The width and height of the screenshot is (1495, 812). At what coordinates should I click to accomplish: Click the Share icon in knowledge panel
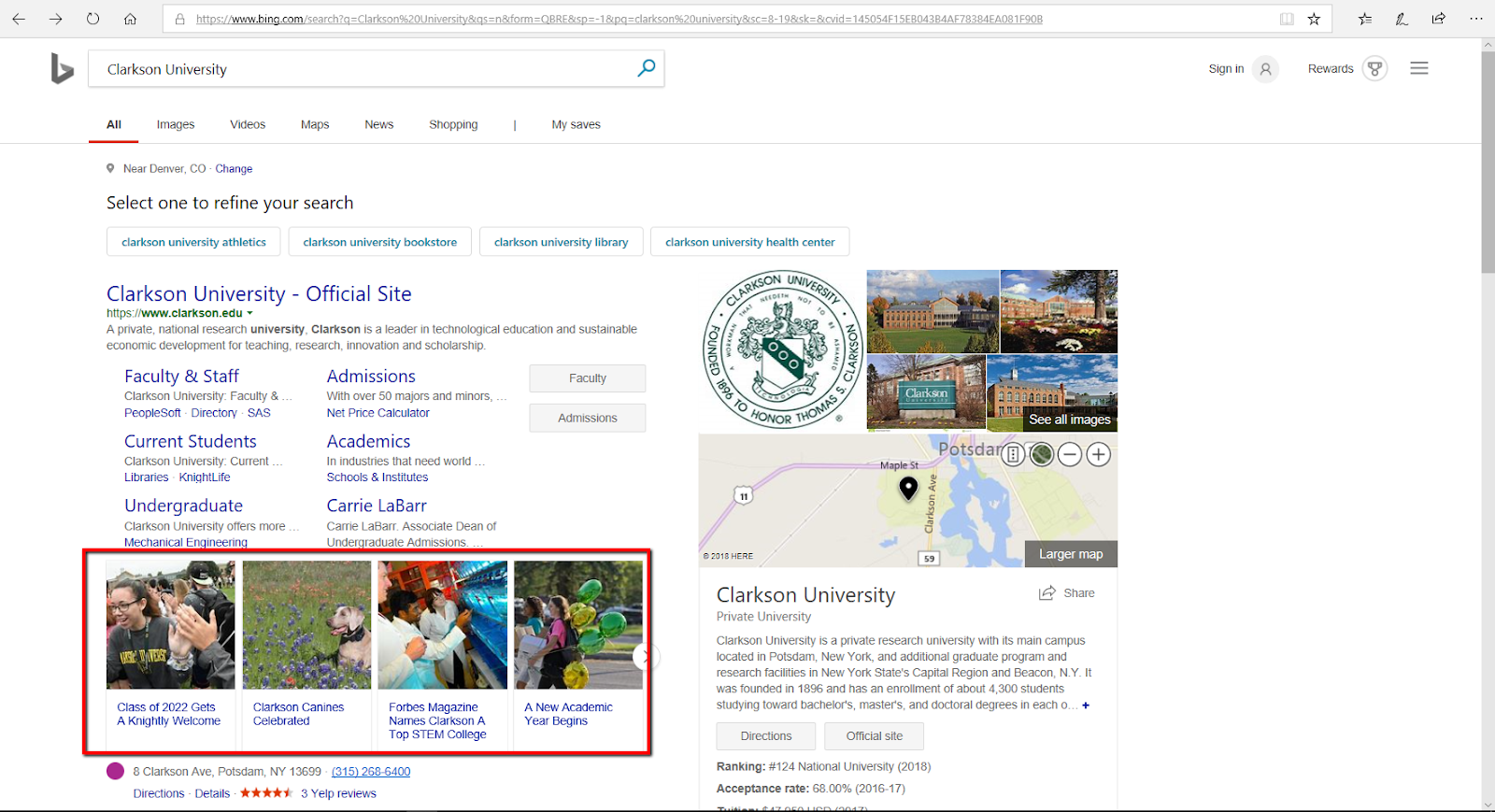click(1047, 593)
